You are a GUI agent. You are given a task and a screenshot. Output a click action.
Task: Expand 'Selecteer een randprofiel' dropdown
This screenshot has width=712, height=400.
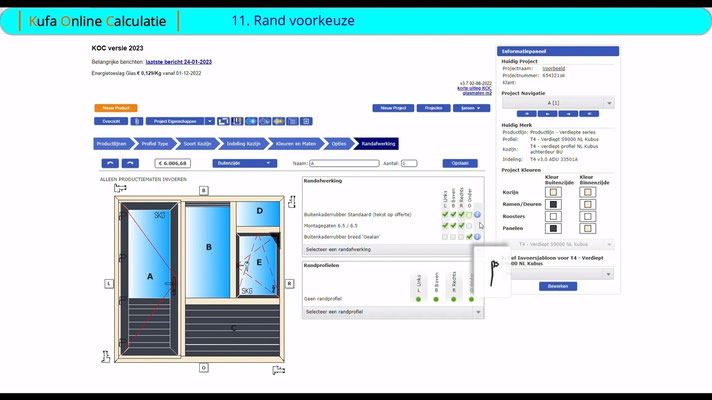click(x=393, y=312)
